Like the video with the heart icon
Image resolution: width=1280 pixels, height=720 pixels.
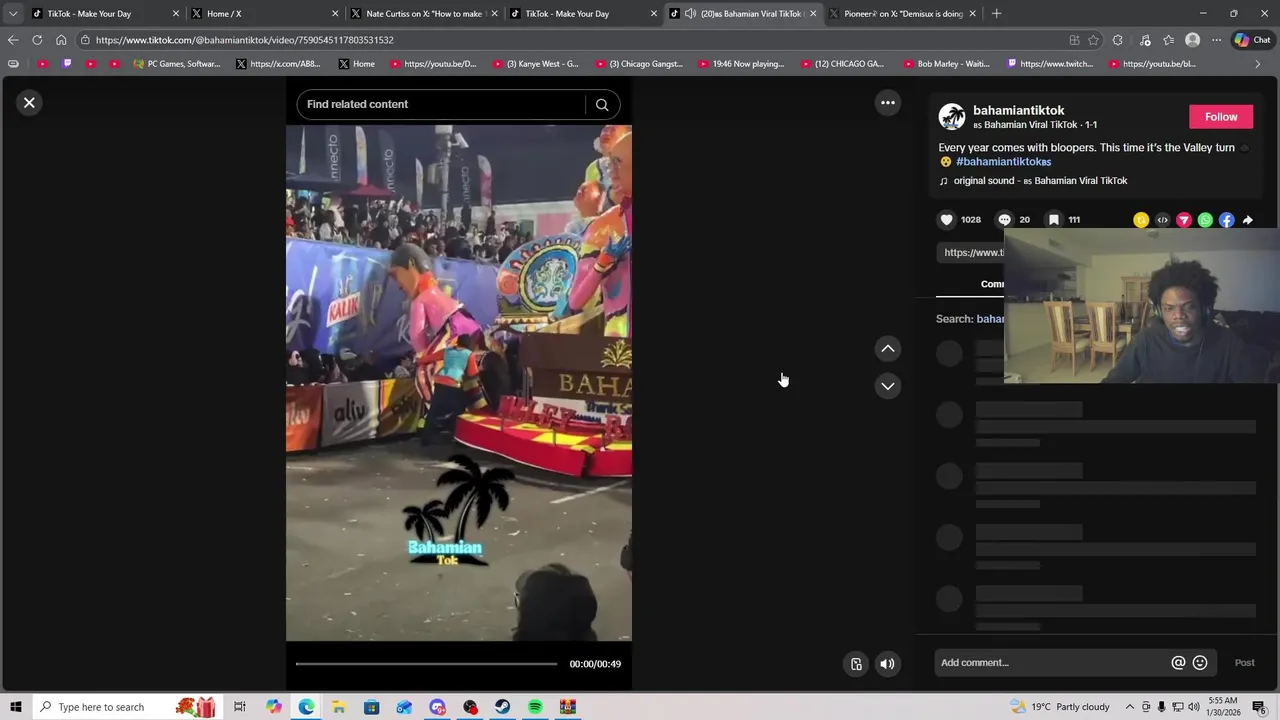946,220
